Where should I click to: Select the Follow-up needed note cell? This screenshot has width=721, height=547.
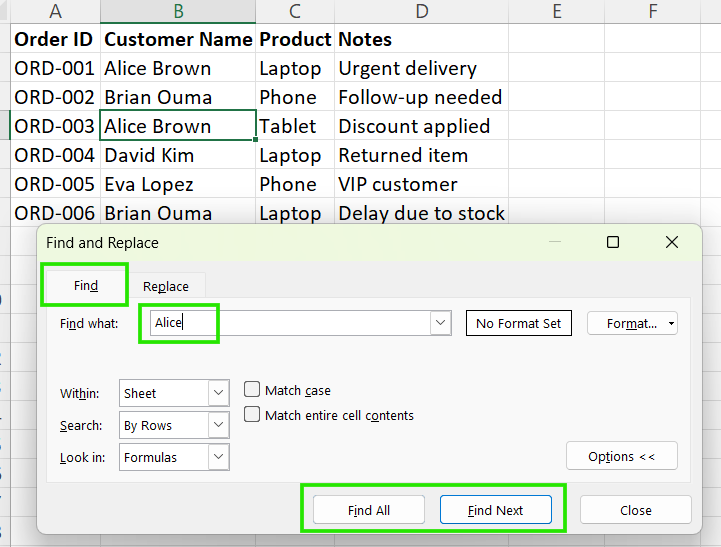pos(422,97)
